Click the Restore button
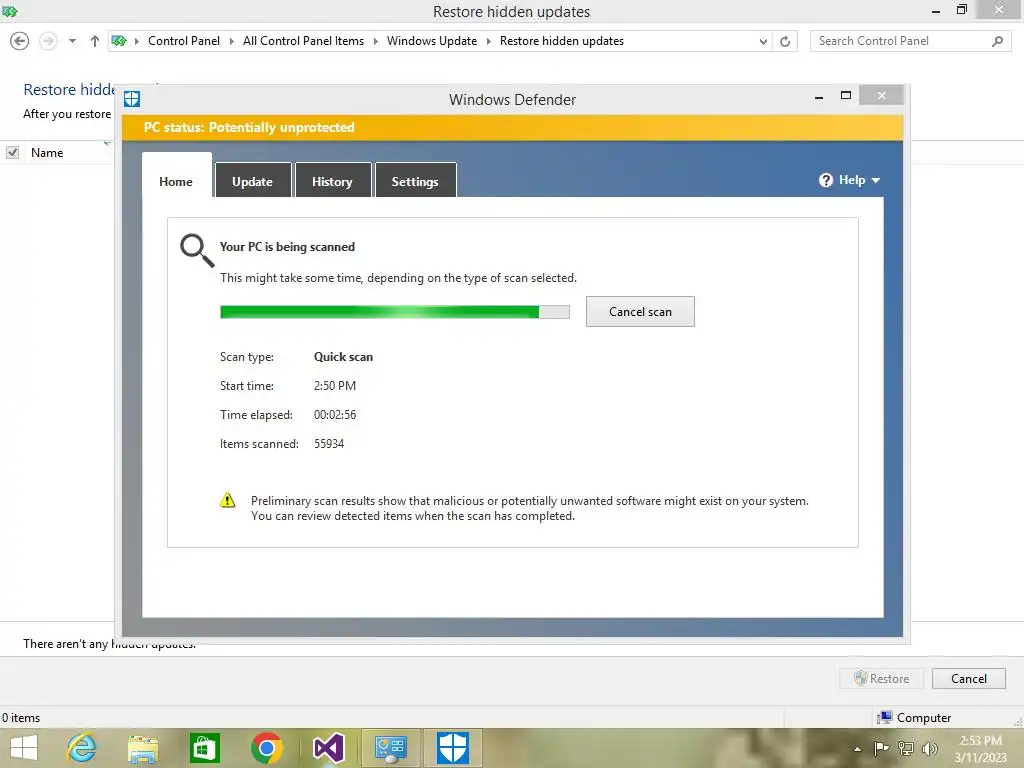This screenshot has height=768, width=1024. tap(882, 679)
